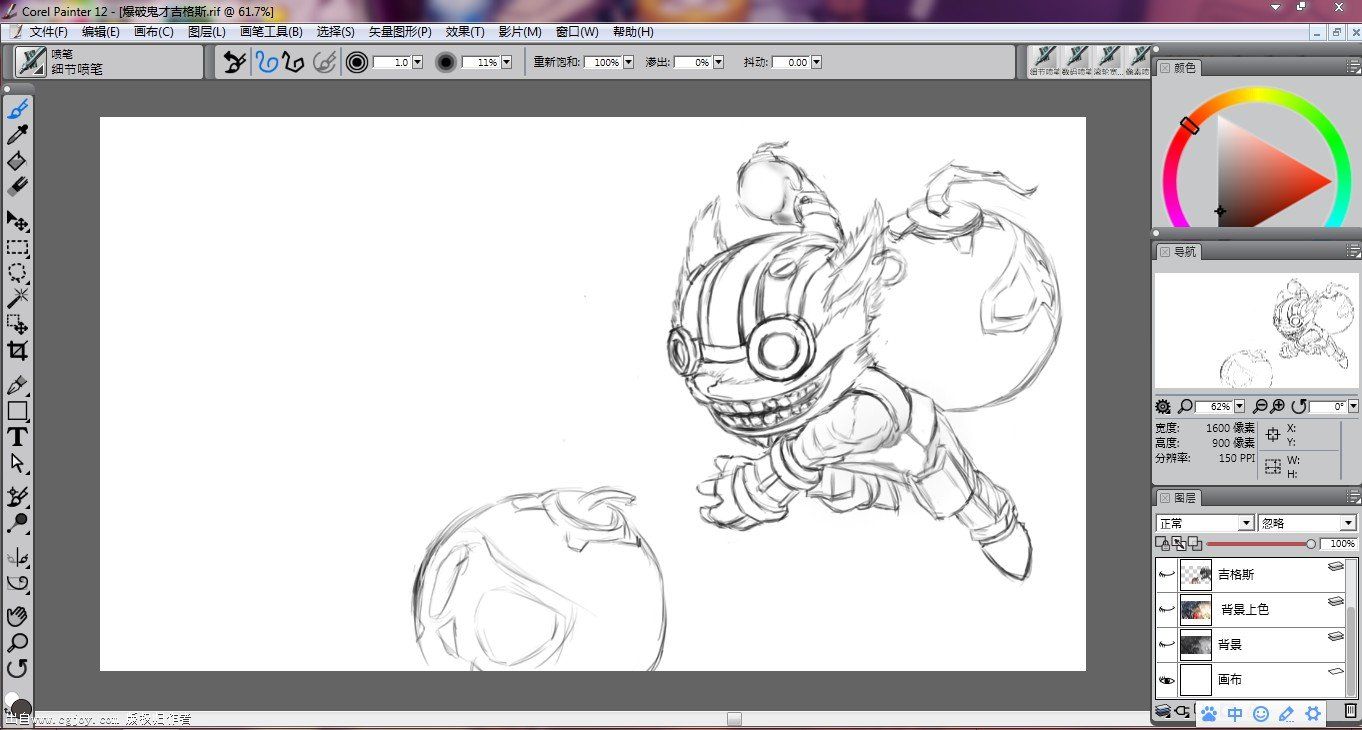Open the 效果(T) menu
1362x730 pixels.
coord(465,32)
